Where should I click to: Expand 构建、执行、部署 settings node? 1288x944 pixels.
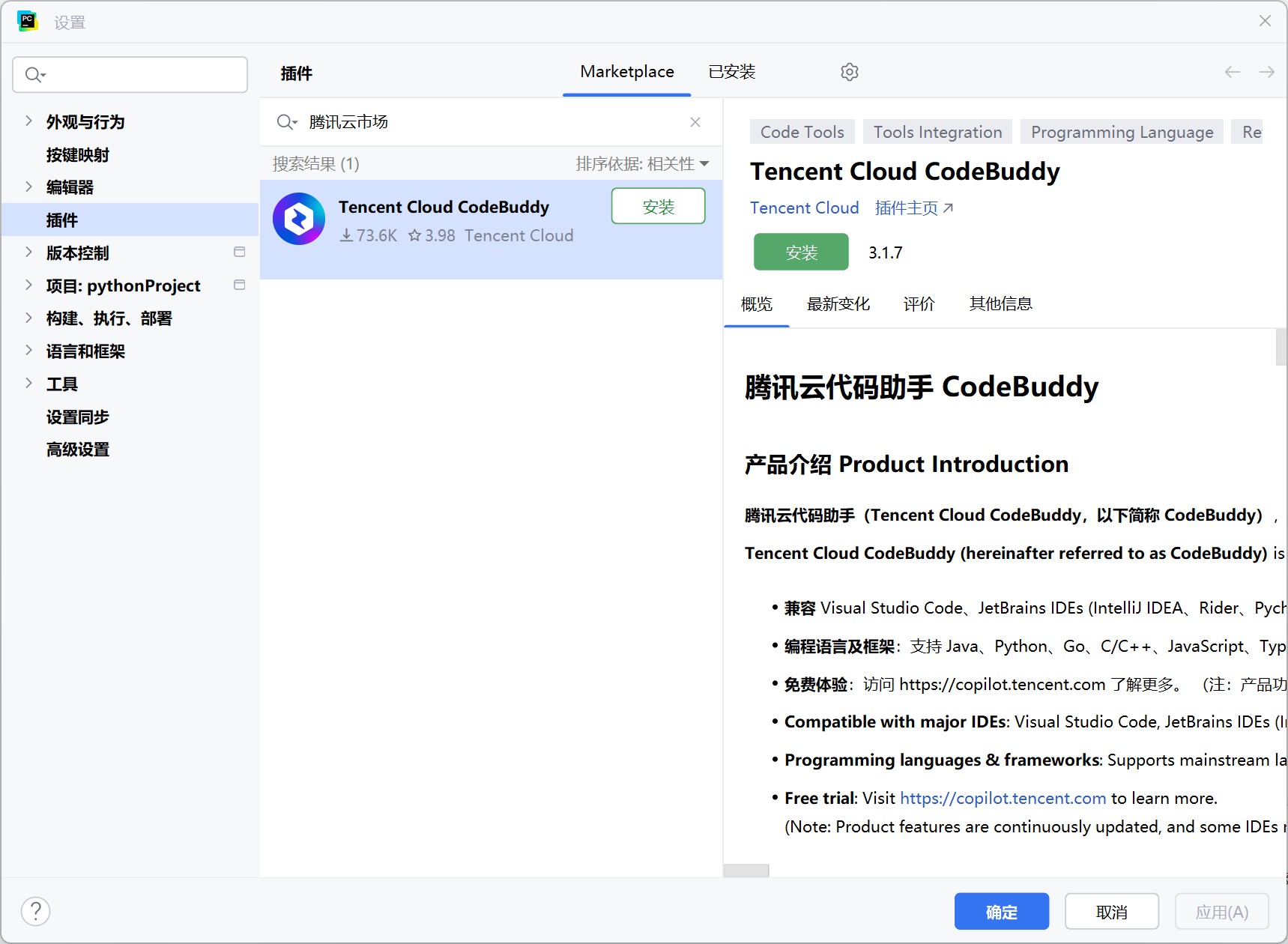(28, 318)
